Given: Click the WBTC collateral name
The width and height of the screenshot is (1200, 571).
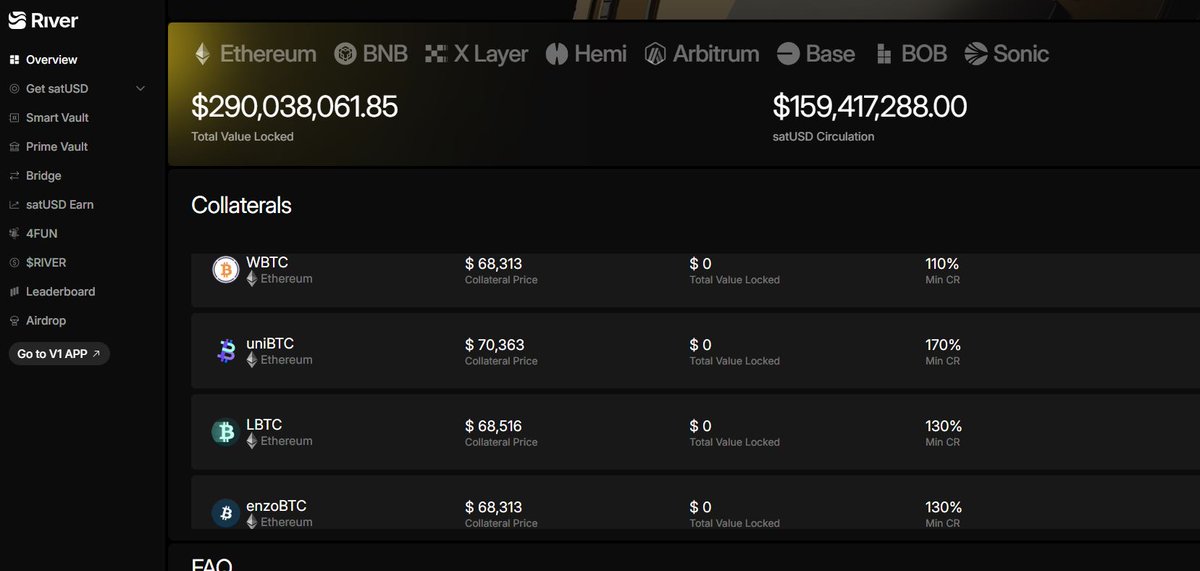Looking at the screenshot, I should pos(267,262).
